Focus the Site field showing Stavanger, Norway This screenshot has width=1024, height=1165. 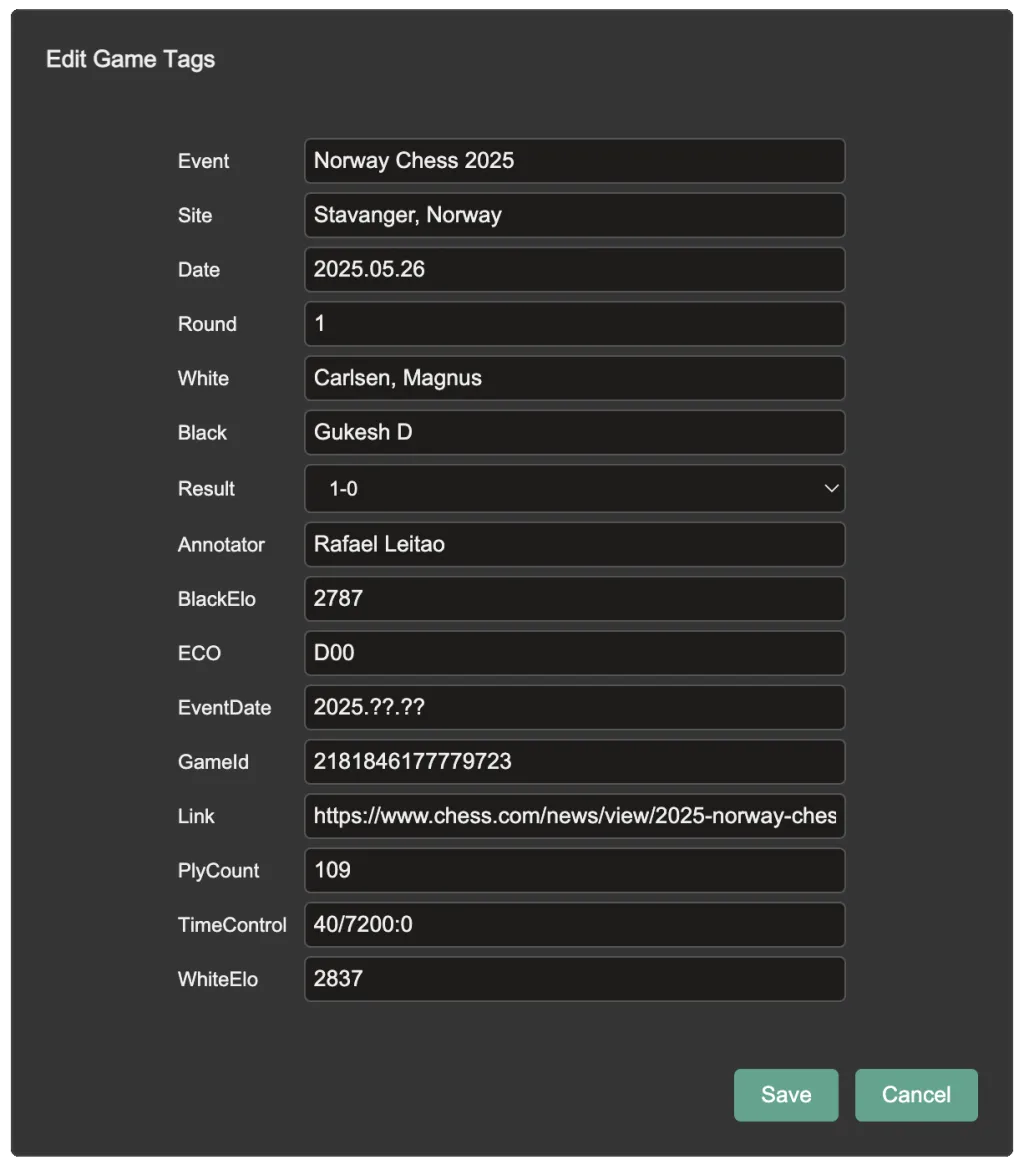574,215
